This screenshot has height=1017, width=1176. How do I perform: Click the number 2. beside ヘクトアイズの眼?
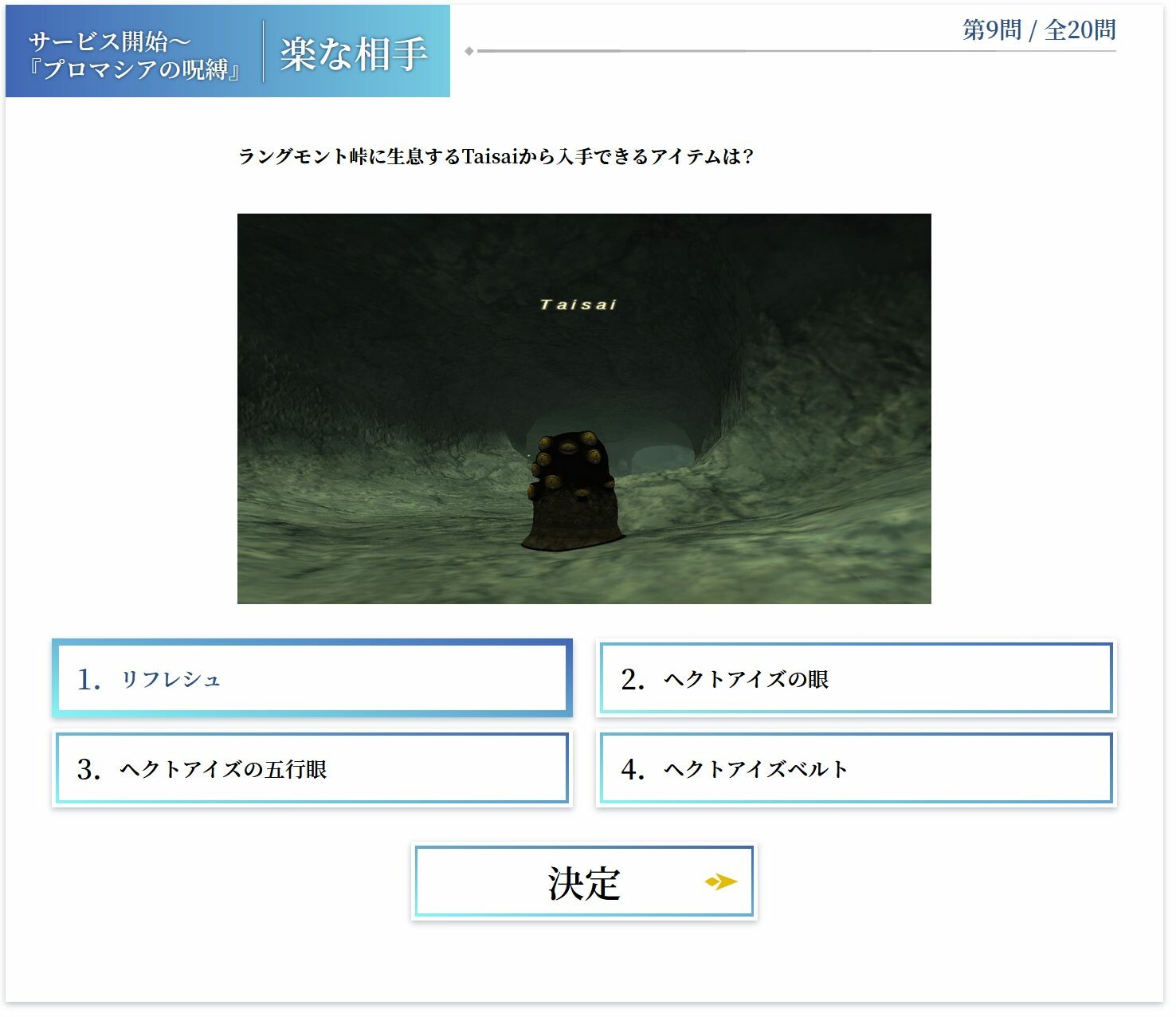pyautogui.click(x=633, y=679)
